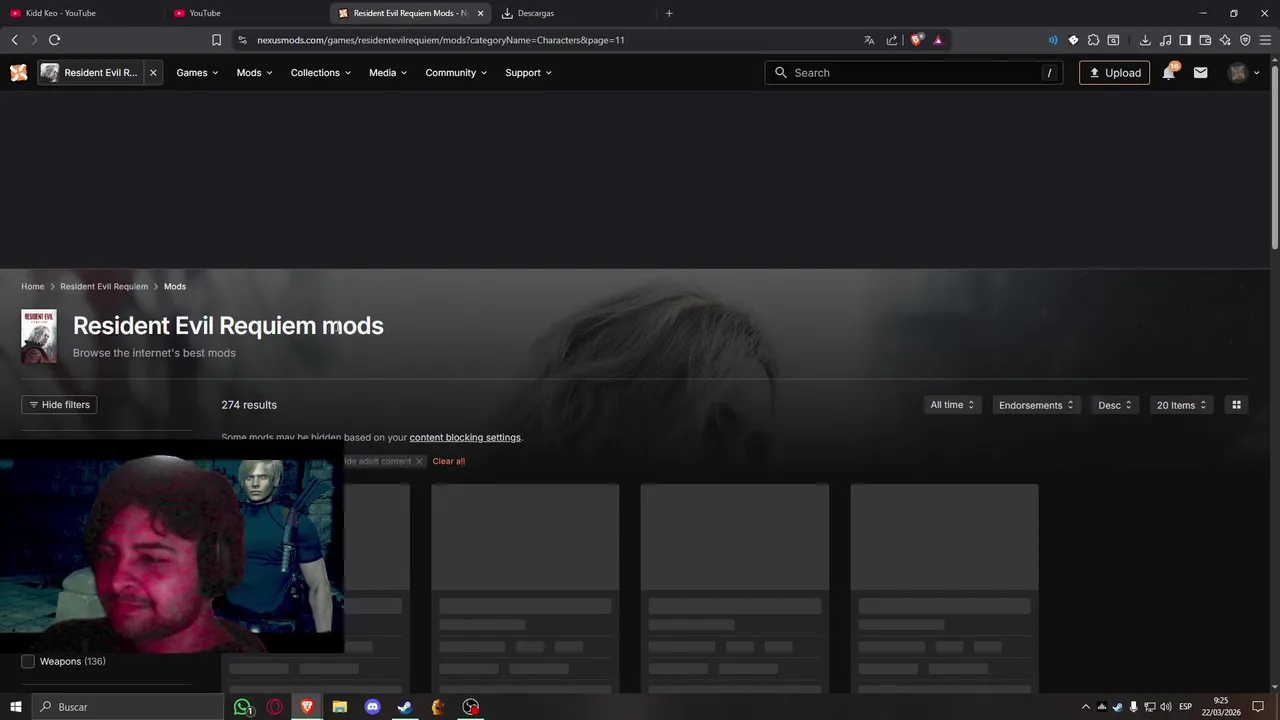This screenshot has height=720, width=1280.
Task: Open the music note playlist icon
Action: 1165,40
